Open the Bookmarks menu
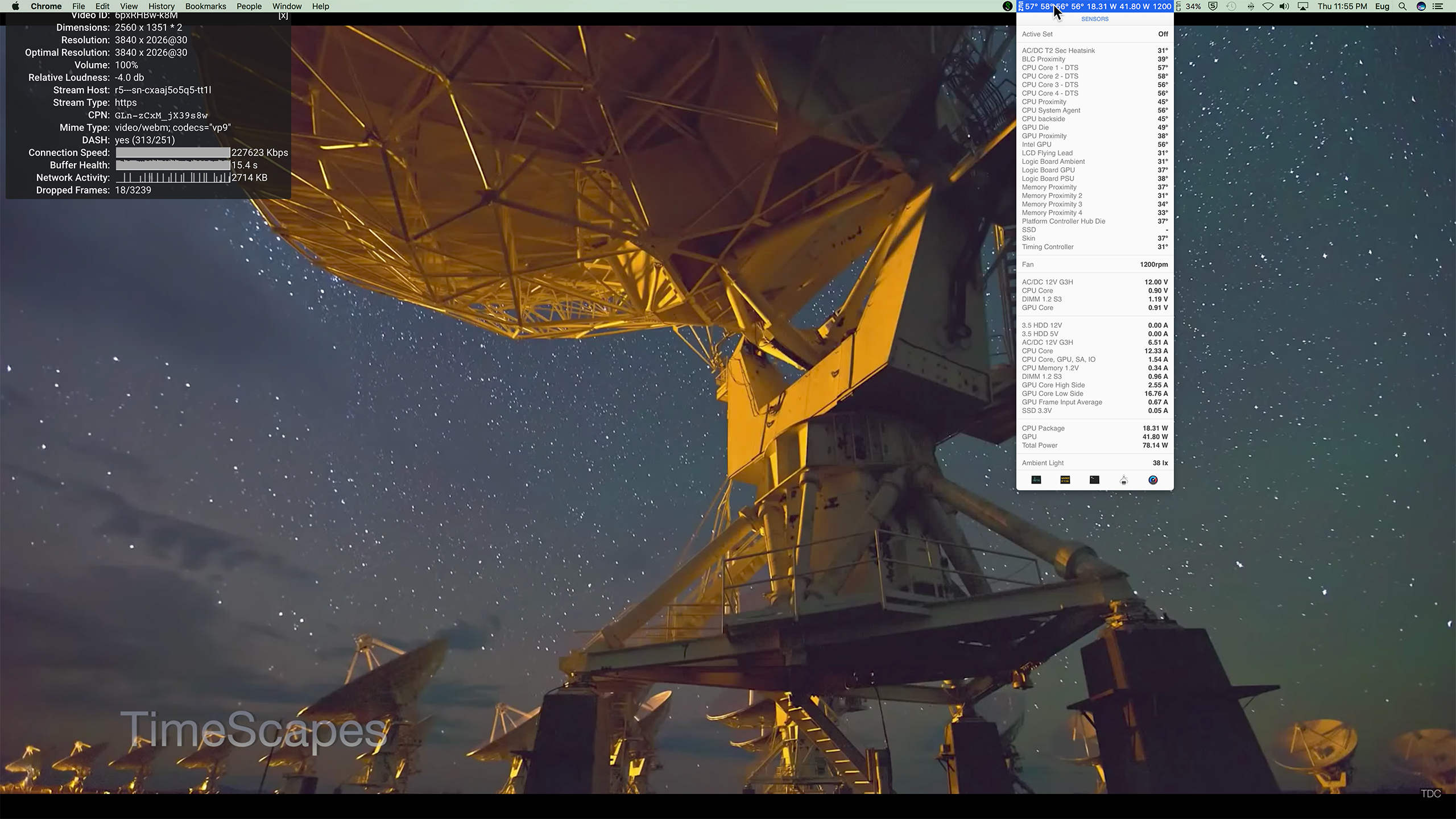 point(206,6)
